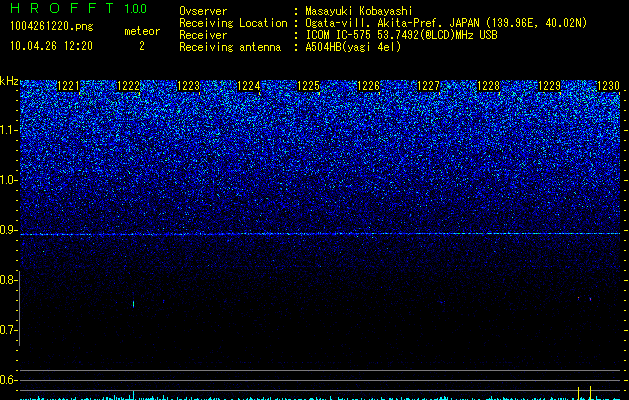Screen dimensions: 629x400
Task: Click the Receiving Location label
Action: (233, 23)
